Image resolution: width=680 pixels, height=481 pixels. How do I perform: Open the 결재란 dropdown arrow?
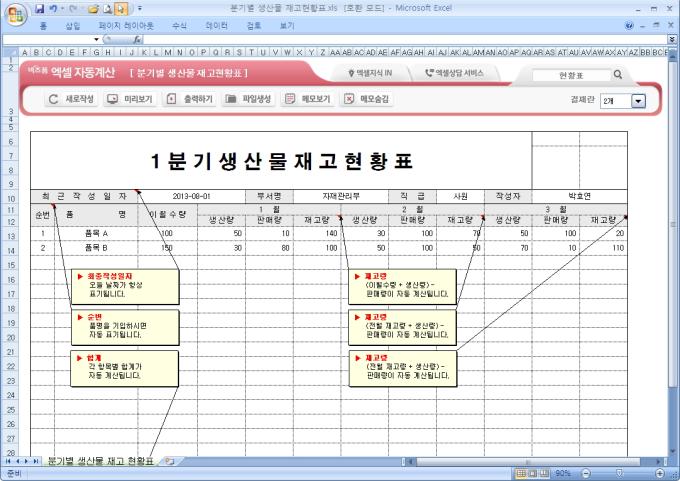638,101
